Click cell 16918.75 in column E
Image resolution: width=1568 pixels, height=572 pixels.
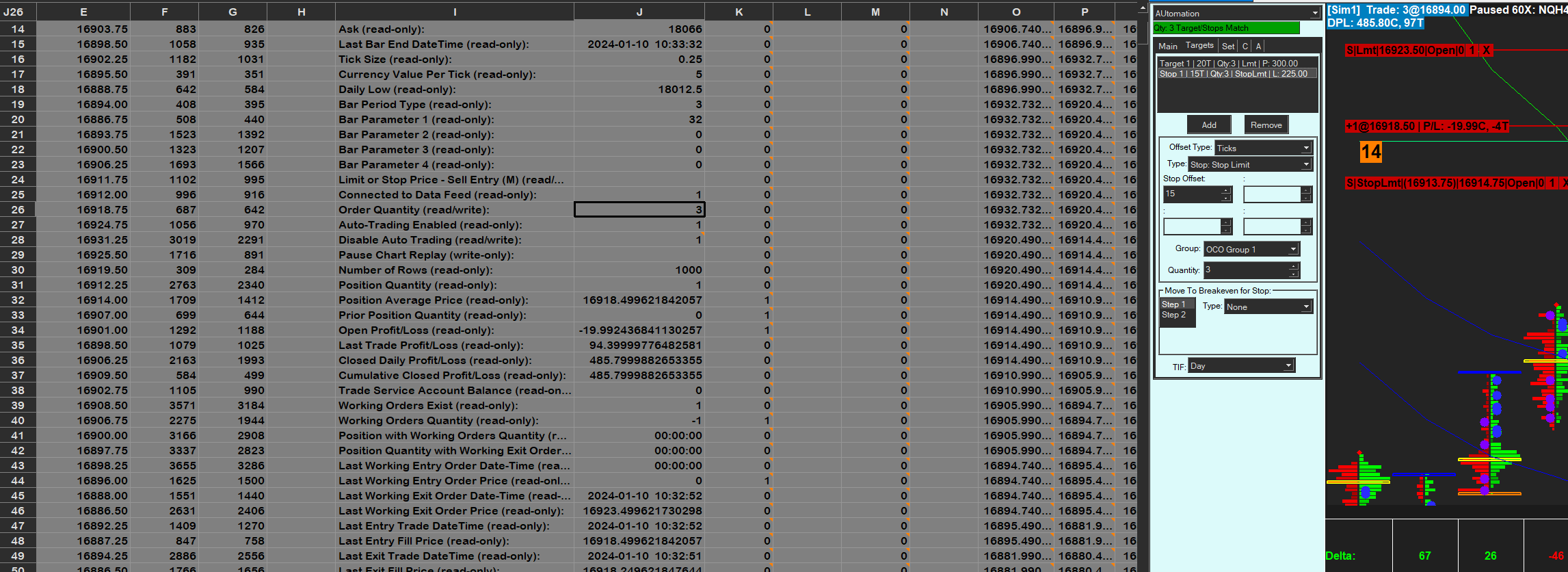(83, 210)
